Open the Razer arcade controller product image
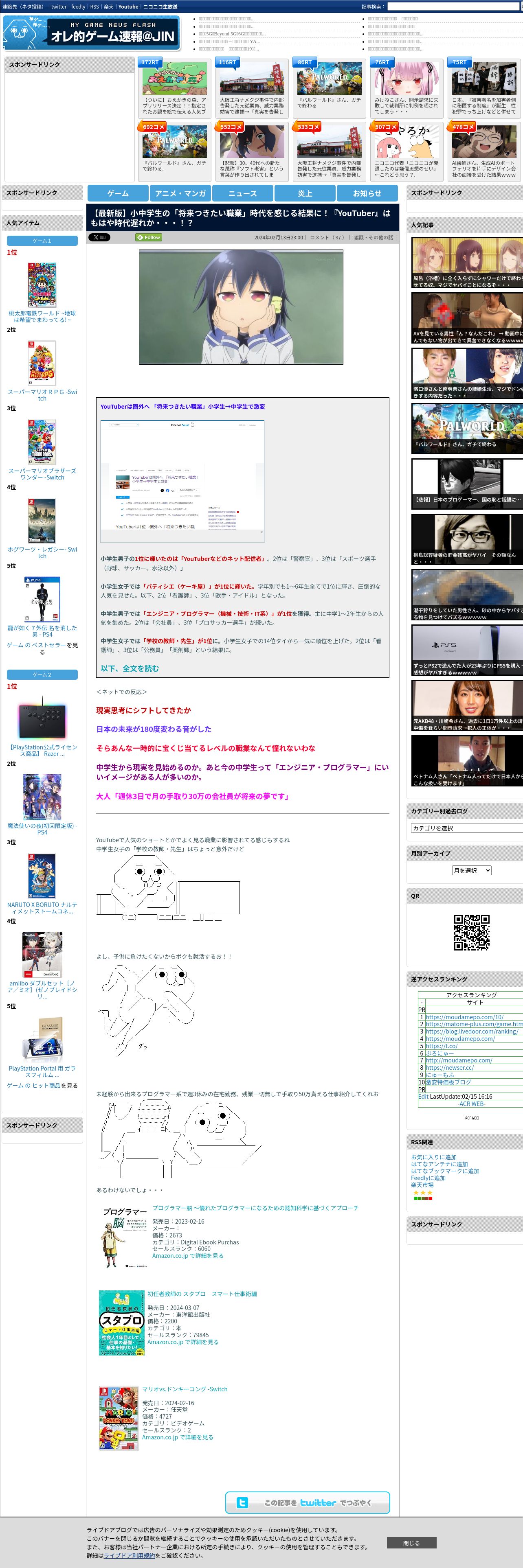 42,718
